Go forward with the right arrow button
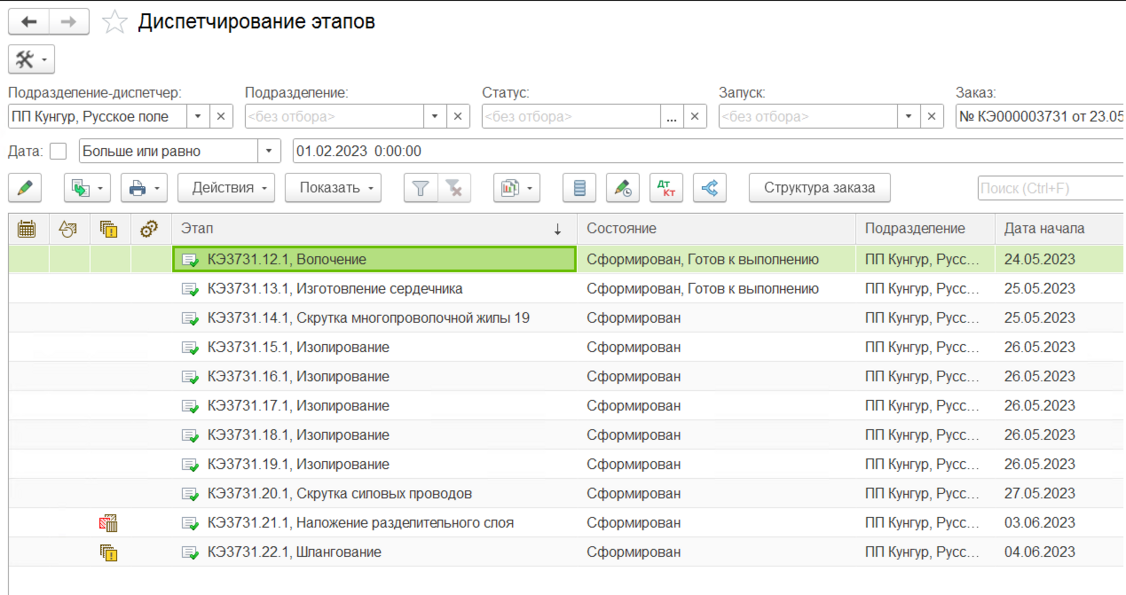This screenshot has width=1126, height=595. pyautogui.click(x=69, y=22)
